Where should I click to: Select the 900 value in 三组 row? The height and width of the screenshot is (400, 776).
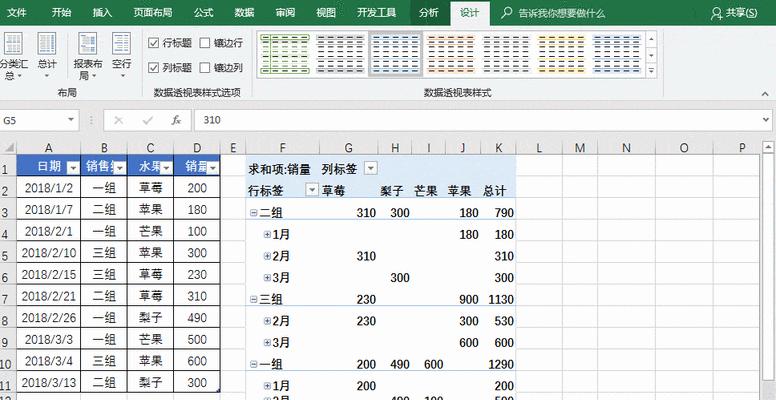[463, 300]
